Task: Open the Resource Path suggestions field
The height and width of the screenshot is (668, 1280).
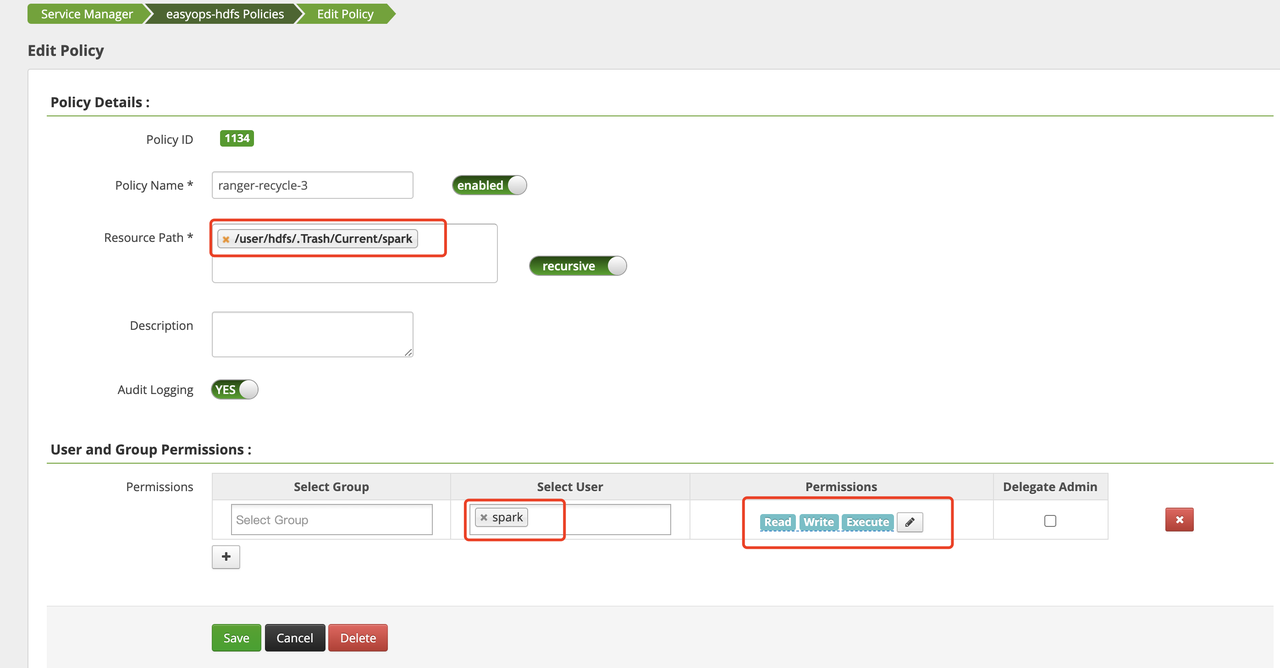Action: 355,268
